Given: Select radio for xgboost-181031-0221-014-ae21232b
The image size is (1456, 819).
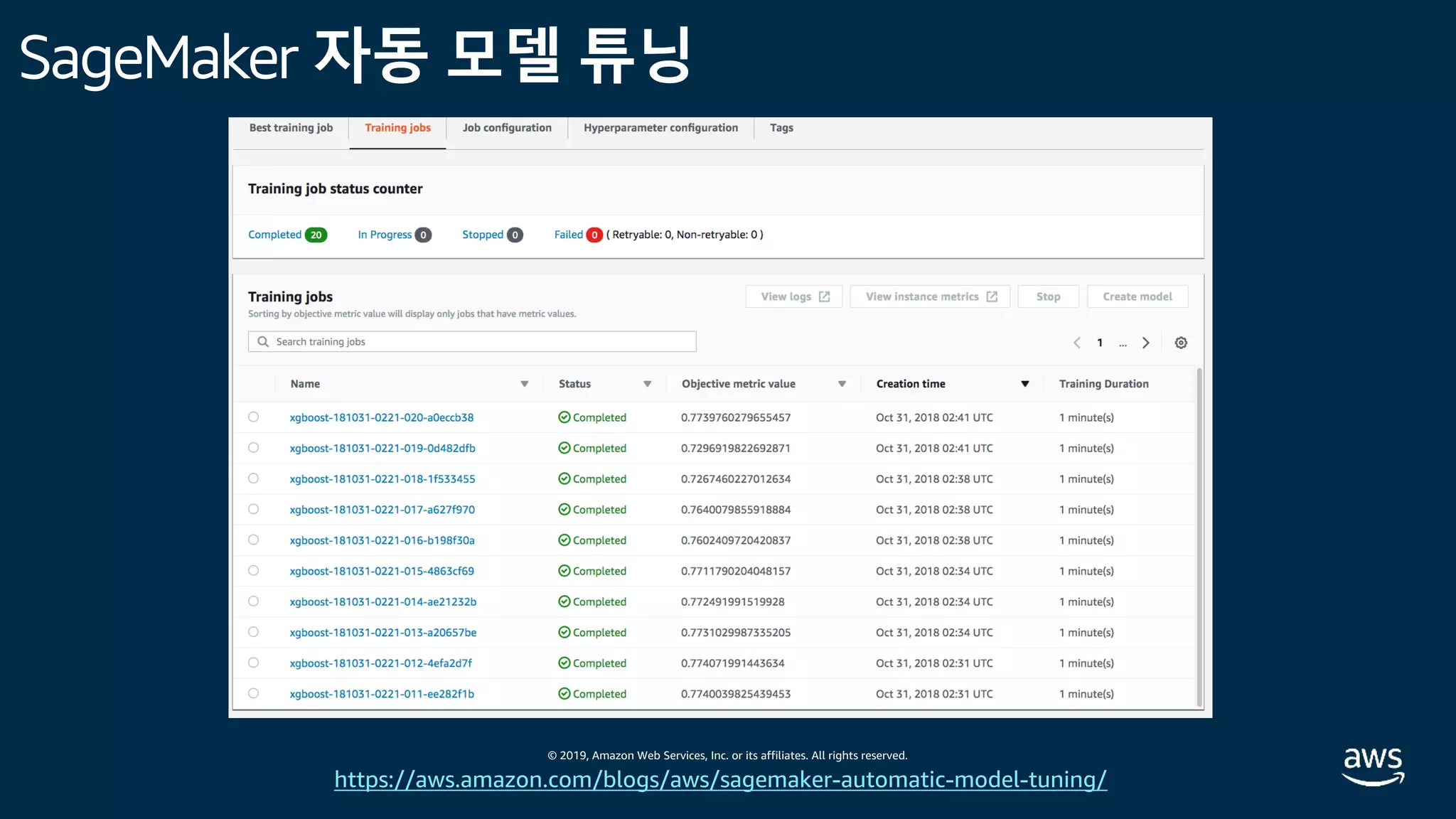Looking at the screenshot, I should coord(253,601).
